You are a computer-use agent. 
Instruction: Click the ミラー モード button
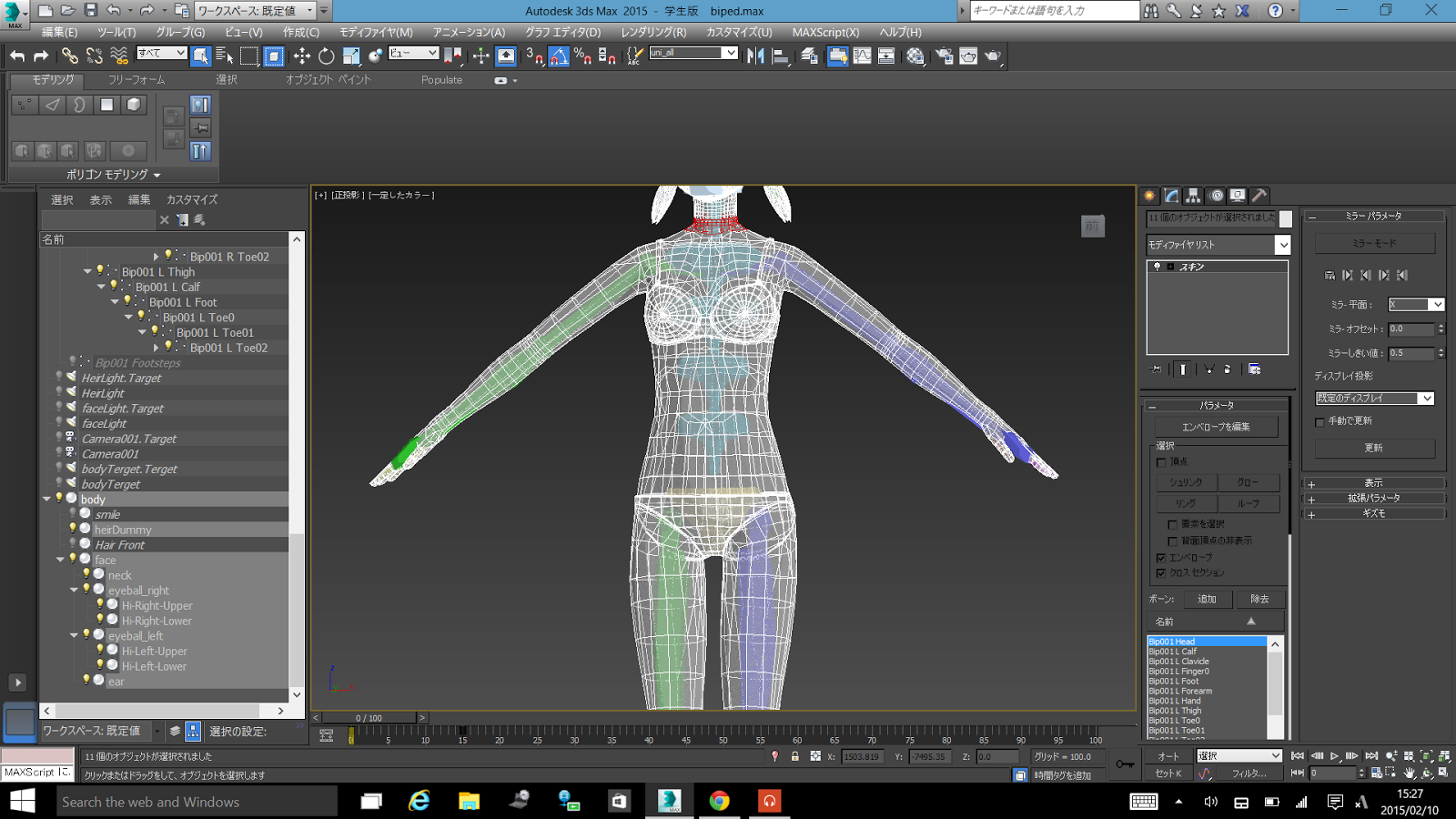click(1374, 244)
